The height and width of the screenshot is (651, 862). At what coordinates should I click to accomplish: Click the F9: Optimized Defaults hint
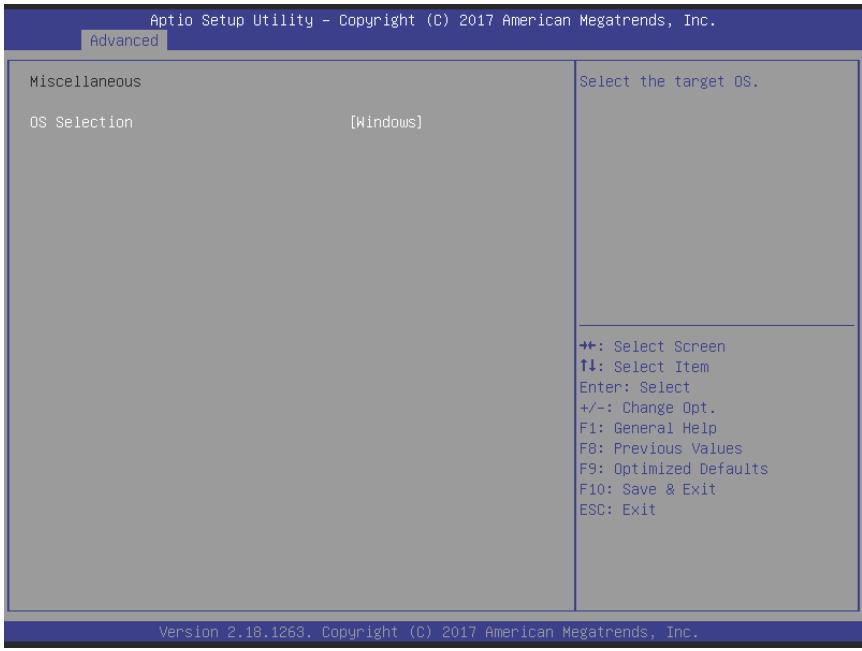point(673,468)
